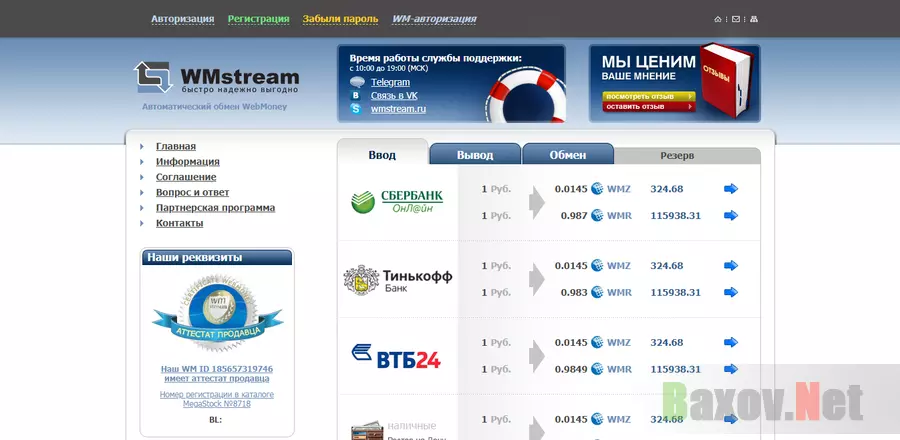Open the Вопрос и ответ menu item
The height and width of the screenshot is (440, 900).
[x=192, y=192]
